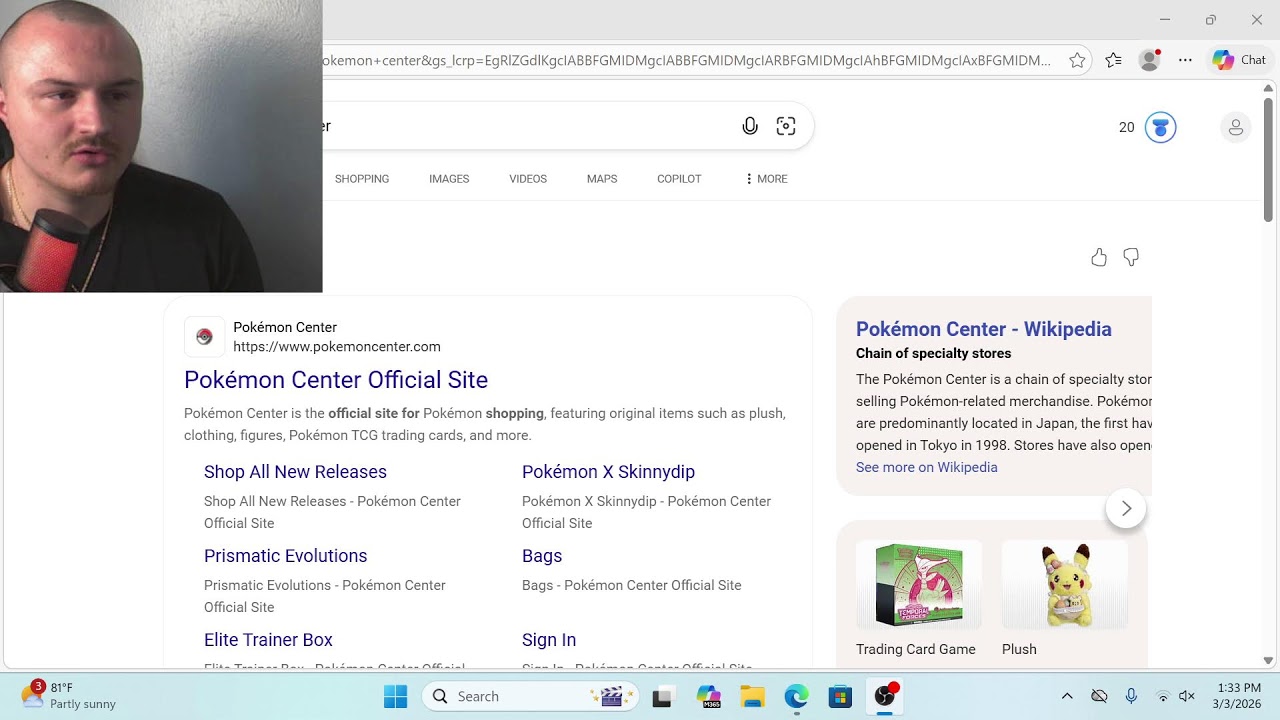Switch to the Images search tab
Image resolution: width=1280 pixels, height=720 pixels.
(449, 179)
